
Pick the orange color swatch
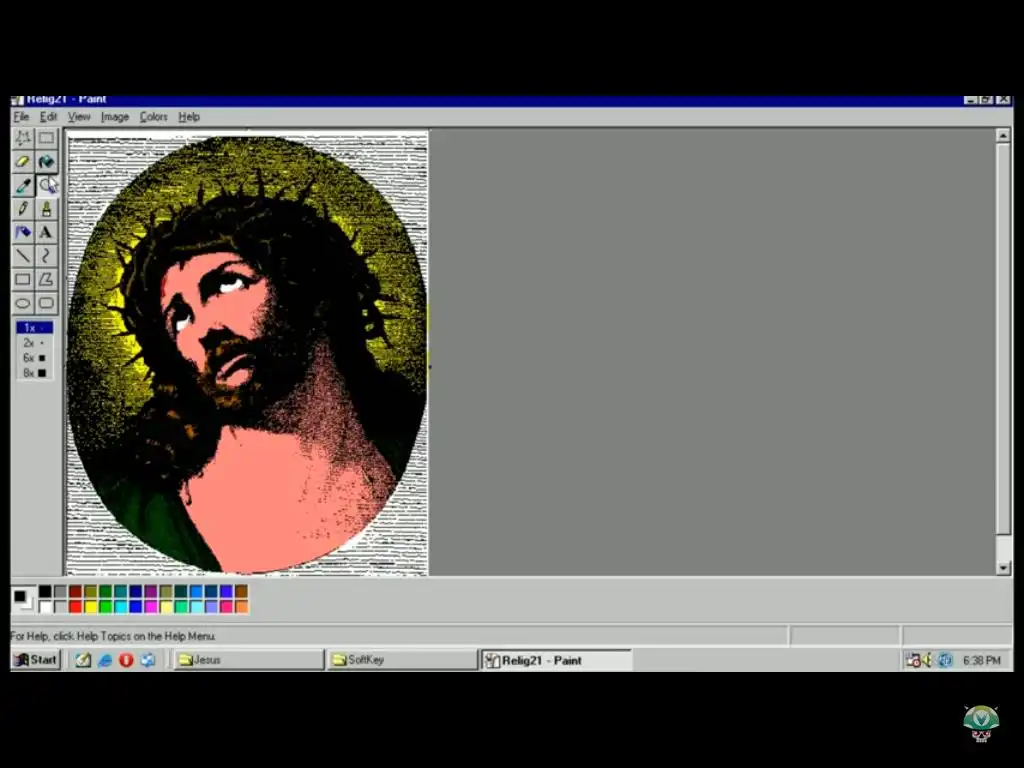[x=242, y=607]
